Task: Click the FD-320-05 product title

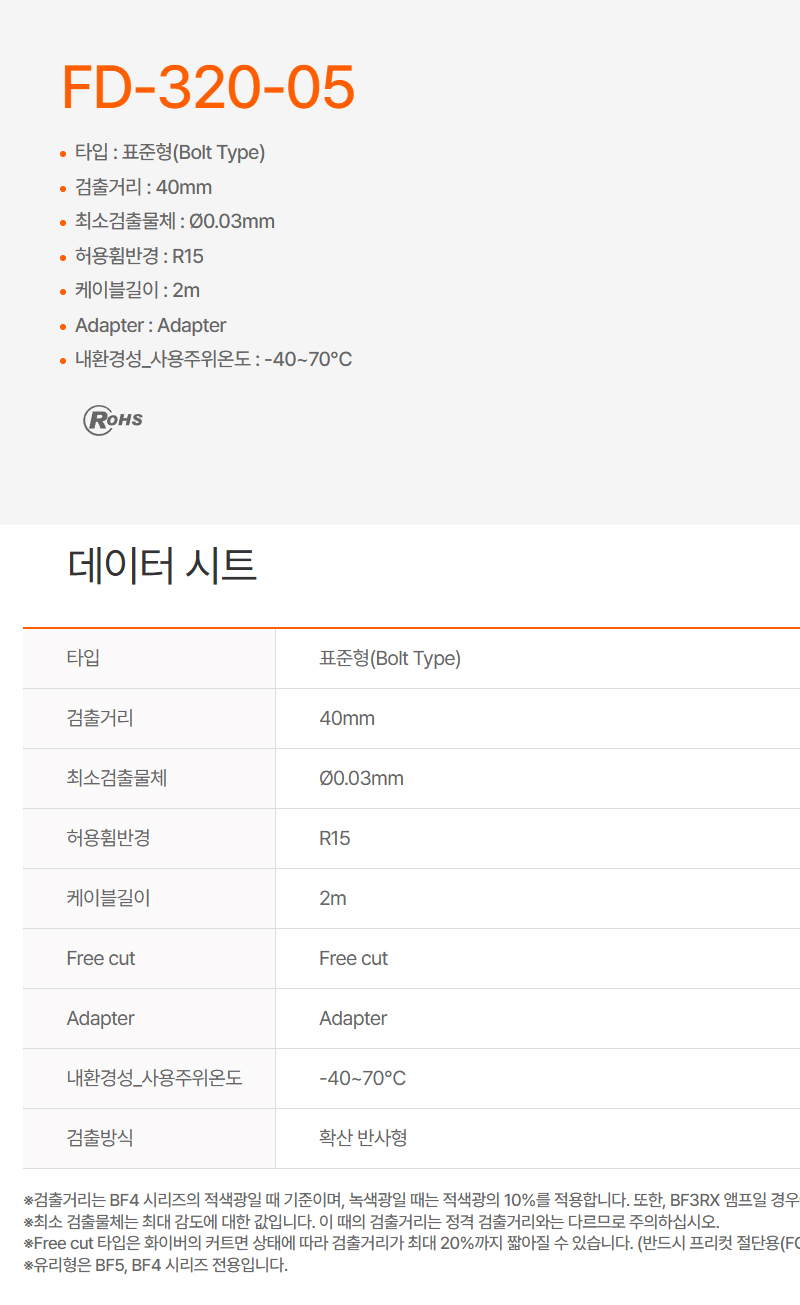Action: click(208, 87)
